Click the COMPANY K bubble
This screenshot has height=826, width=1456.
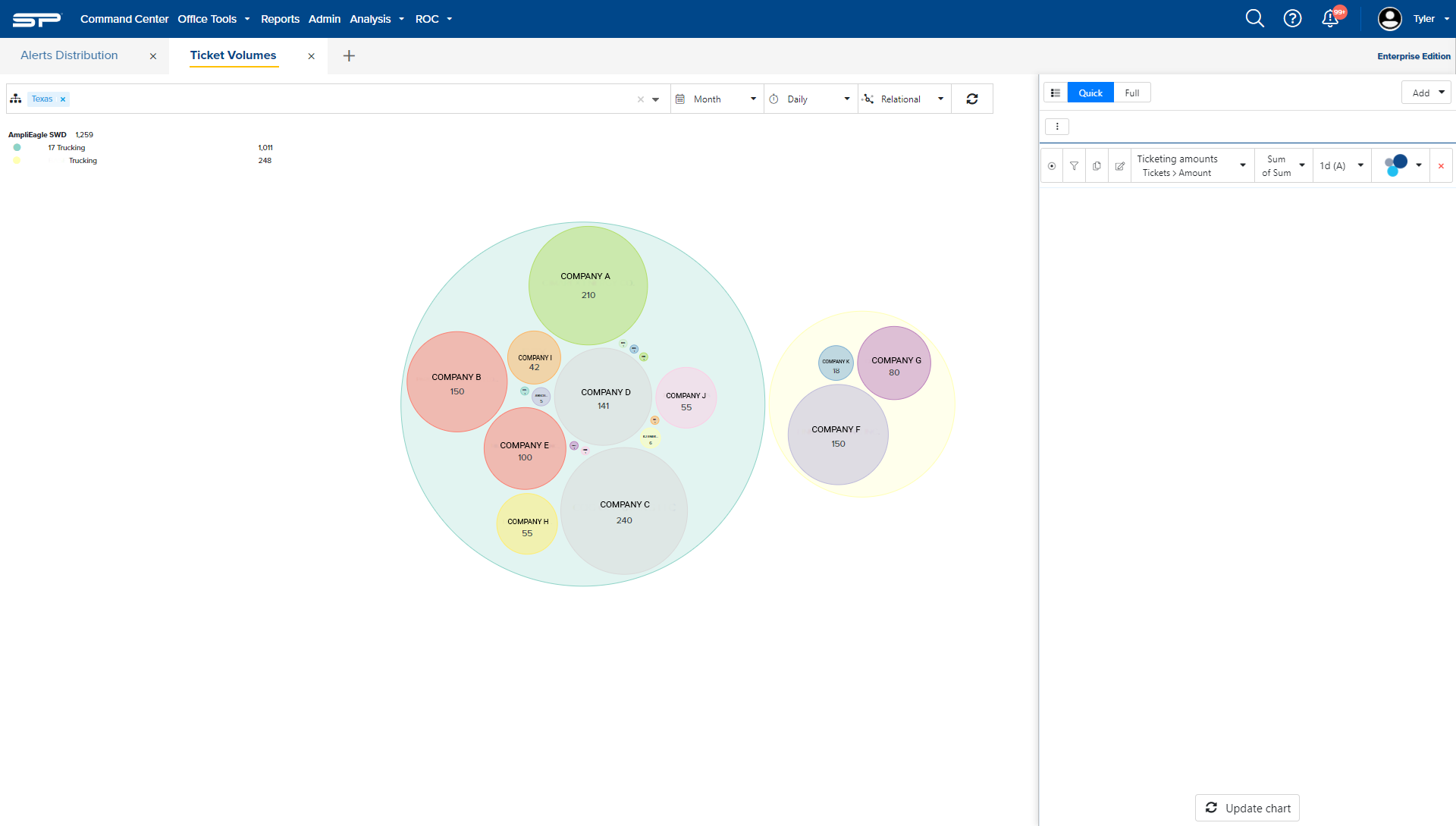836,363
